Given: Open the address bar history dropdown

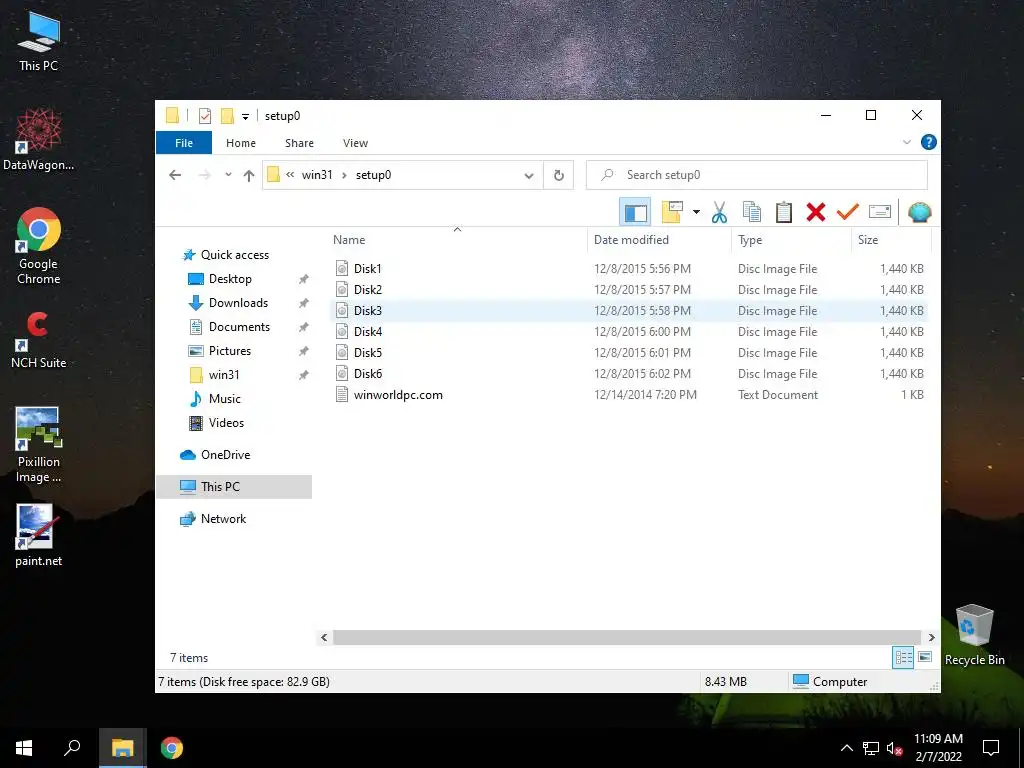Looking at the screenshot, I should coord(529,176).
